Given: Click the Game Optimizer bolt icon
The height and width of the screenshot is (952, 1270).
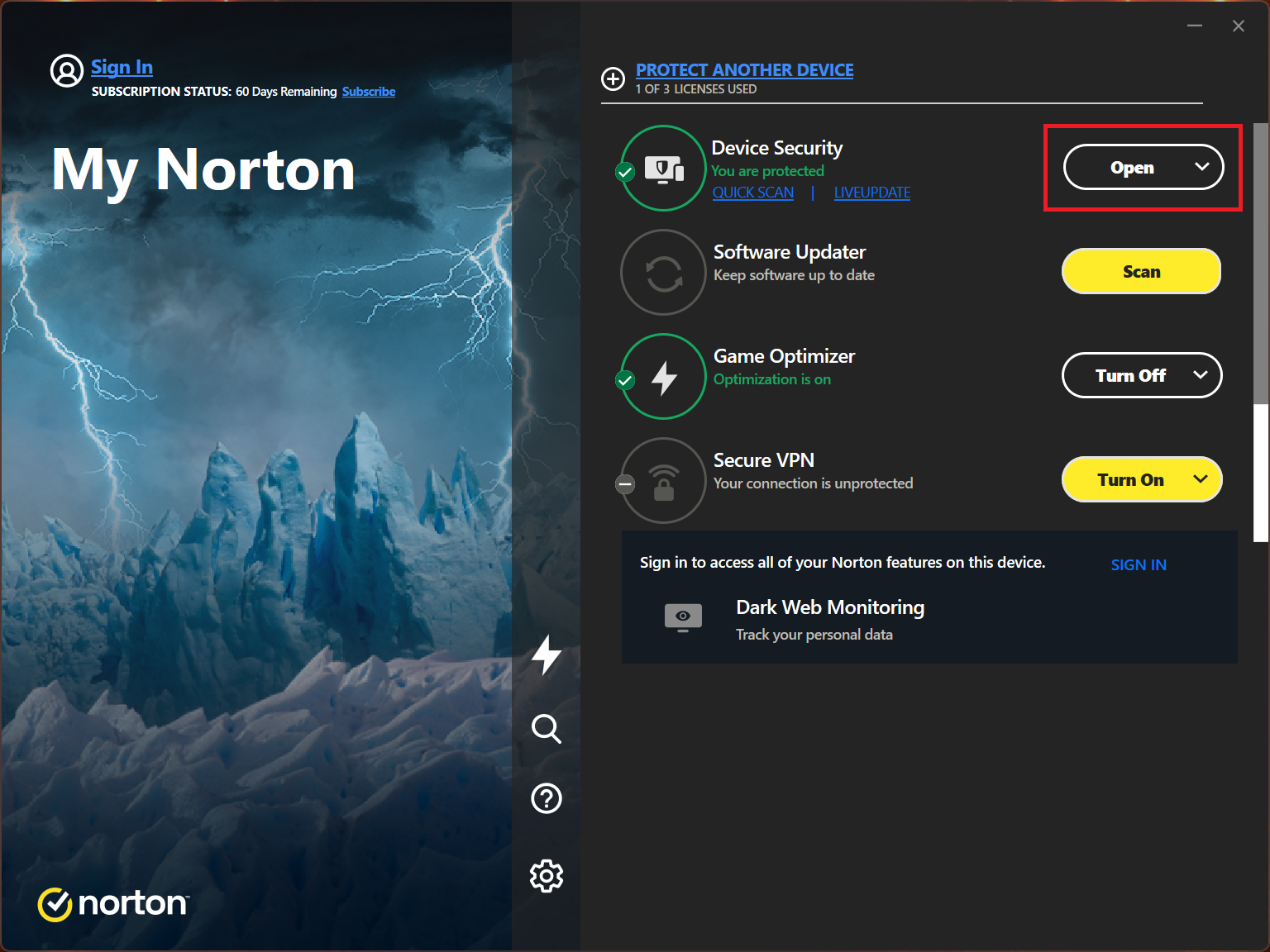Looking at the screenshot, I should pos(664,377).
